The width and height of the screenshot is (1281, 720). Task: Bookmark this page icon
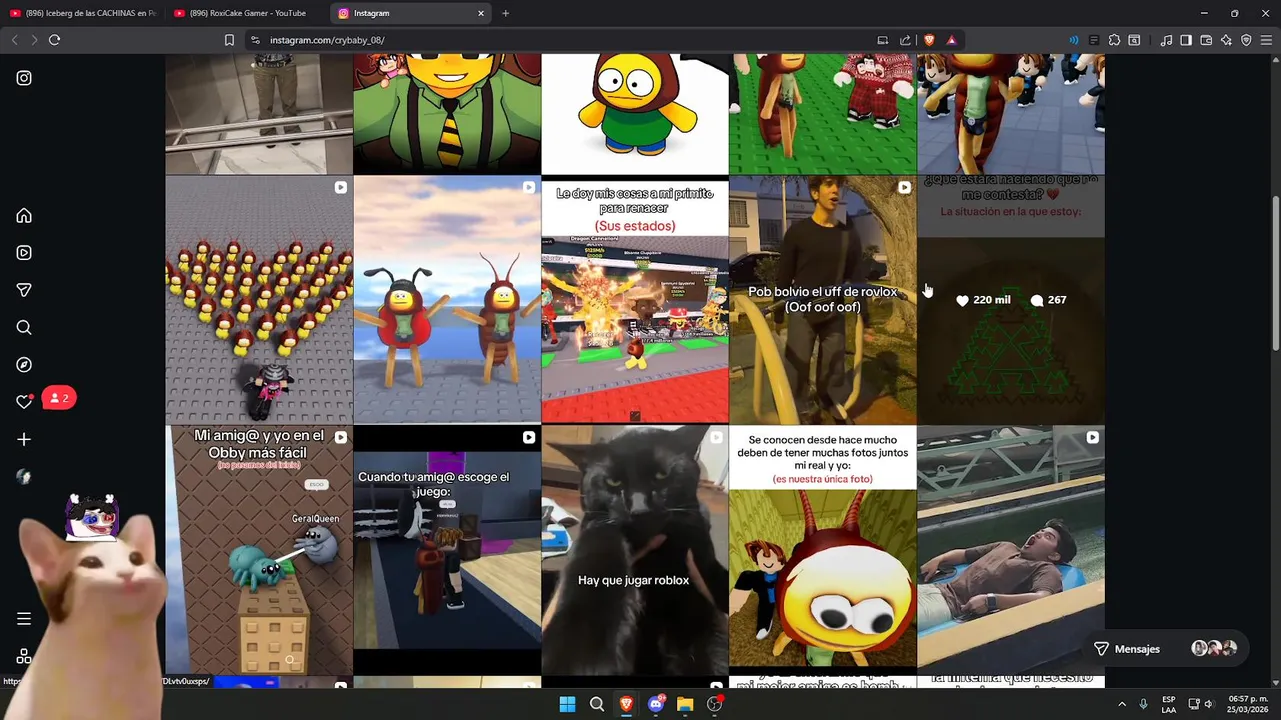pos(229,40)
